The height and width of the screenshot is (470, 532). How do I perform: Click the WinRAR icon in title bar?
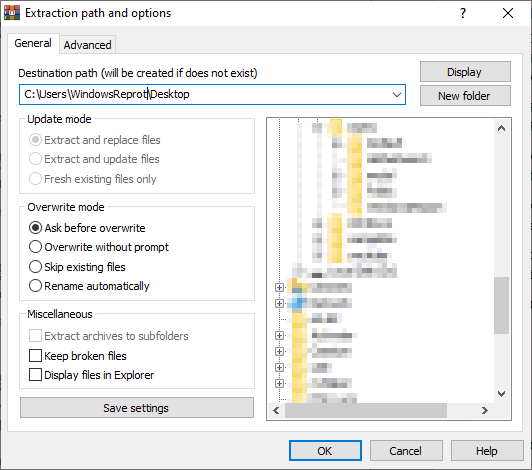[x=12, y=13]
